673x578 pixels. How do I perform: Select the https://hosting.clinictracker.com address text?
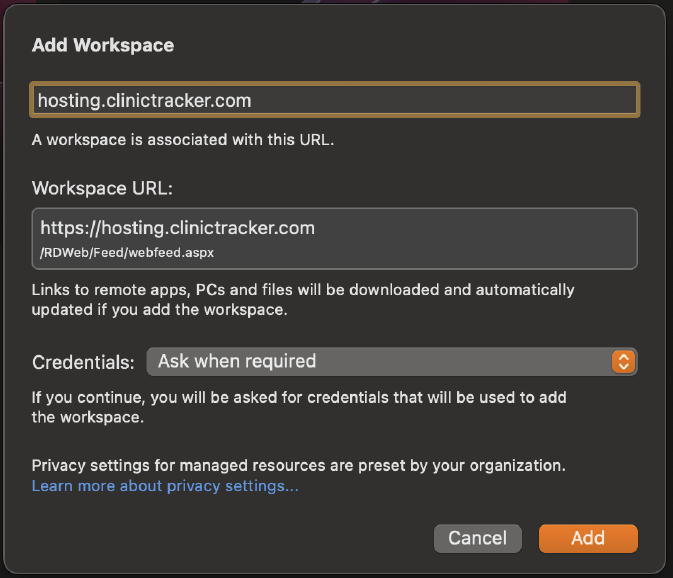(178, 228)
